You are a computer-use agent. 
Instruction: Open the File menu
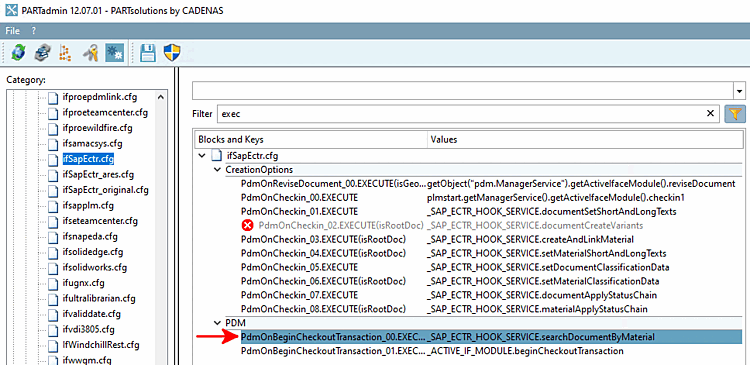point(12,31)
